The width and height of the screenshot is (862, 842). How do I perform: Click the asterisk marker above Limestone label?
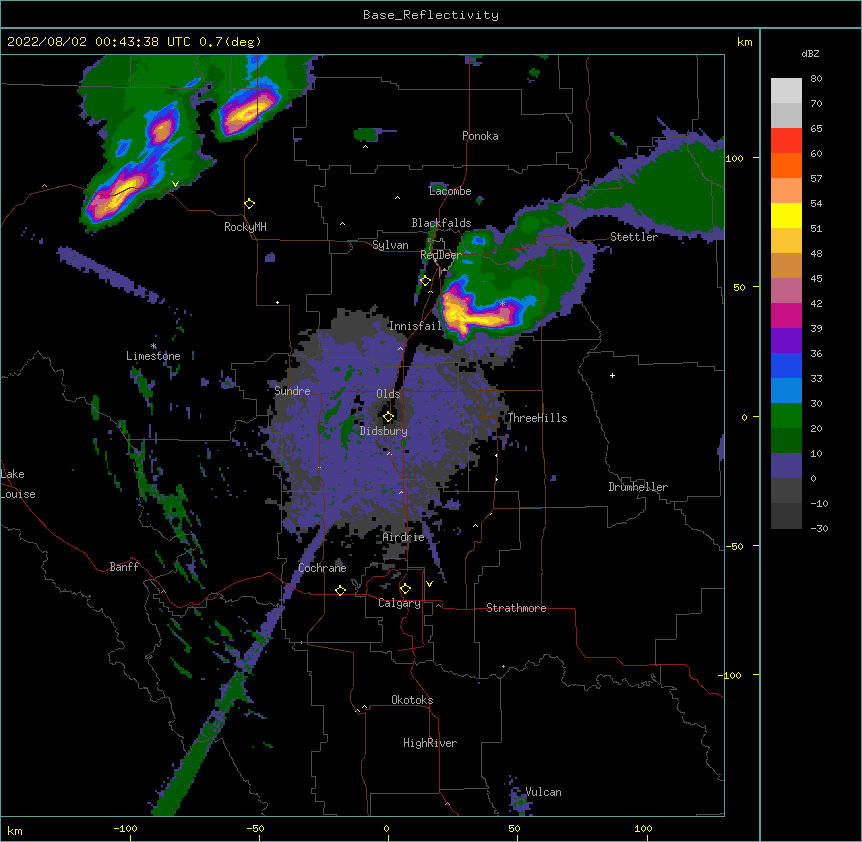point(154,346)
